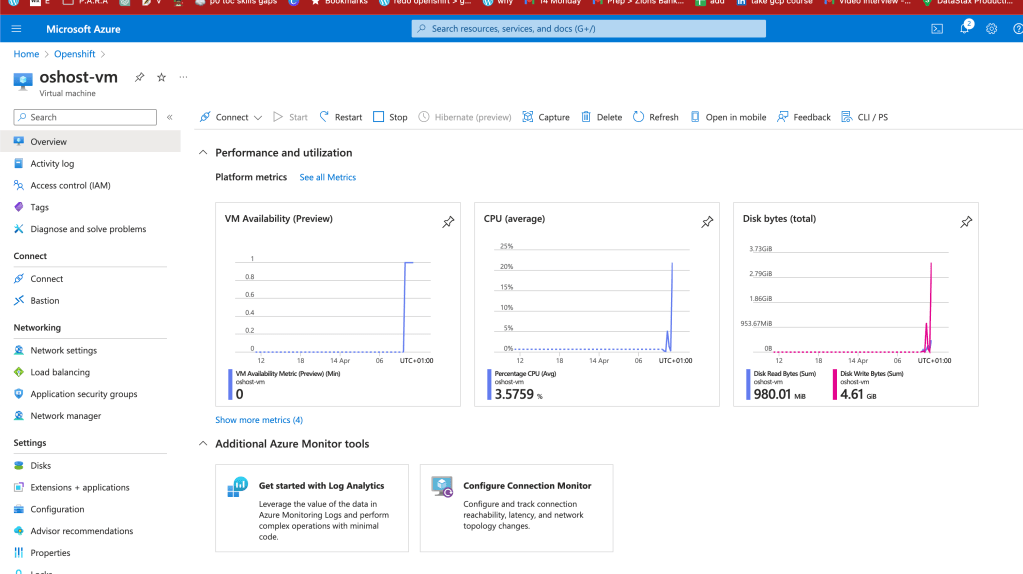
Task: Click the Start toolbar button
Action: coord(290,117)
